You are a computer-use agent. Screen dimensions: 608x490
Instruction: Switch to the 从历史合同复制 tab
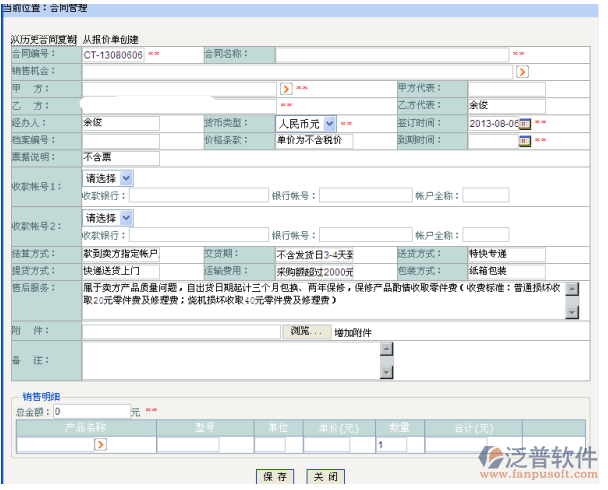click(43, 38)
